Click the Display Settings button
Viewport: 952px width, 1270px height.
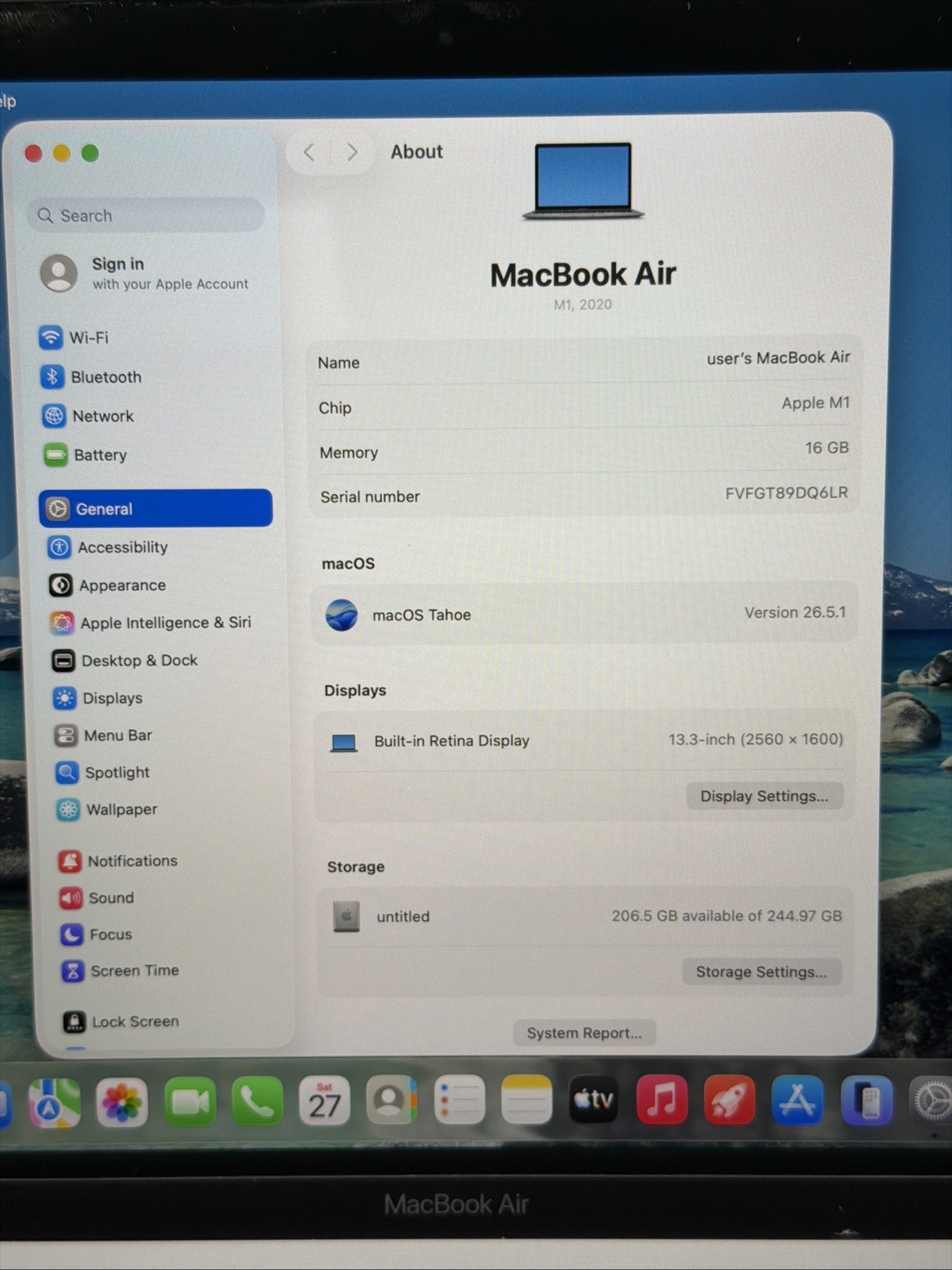pyautogui.click(x=764, y=796)
